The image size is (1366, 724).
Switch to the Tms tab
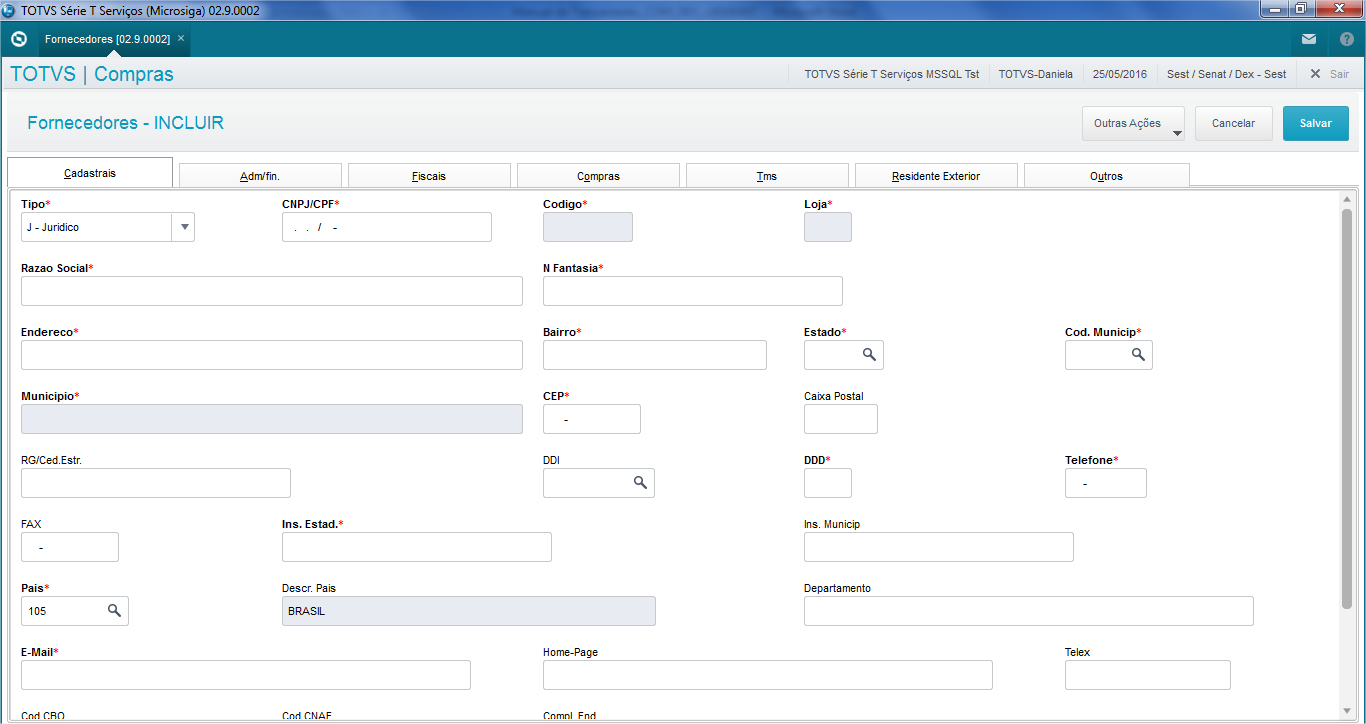click(767, 176)
